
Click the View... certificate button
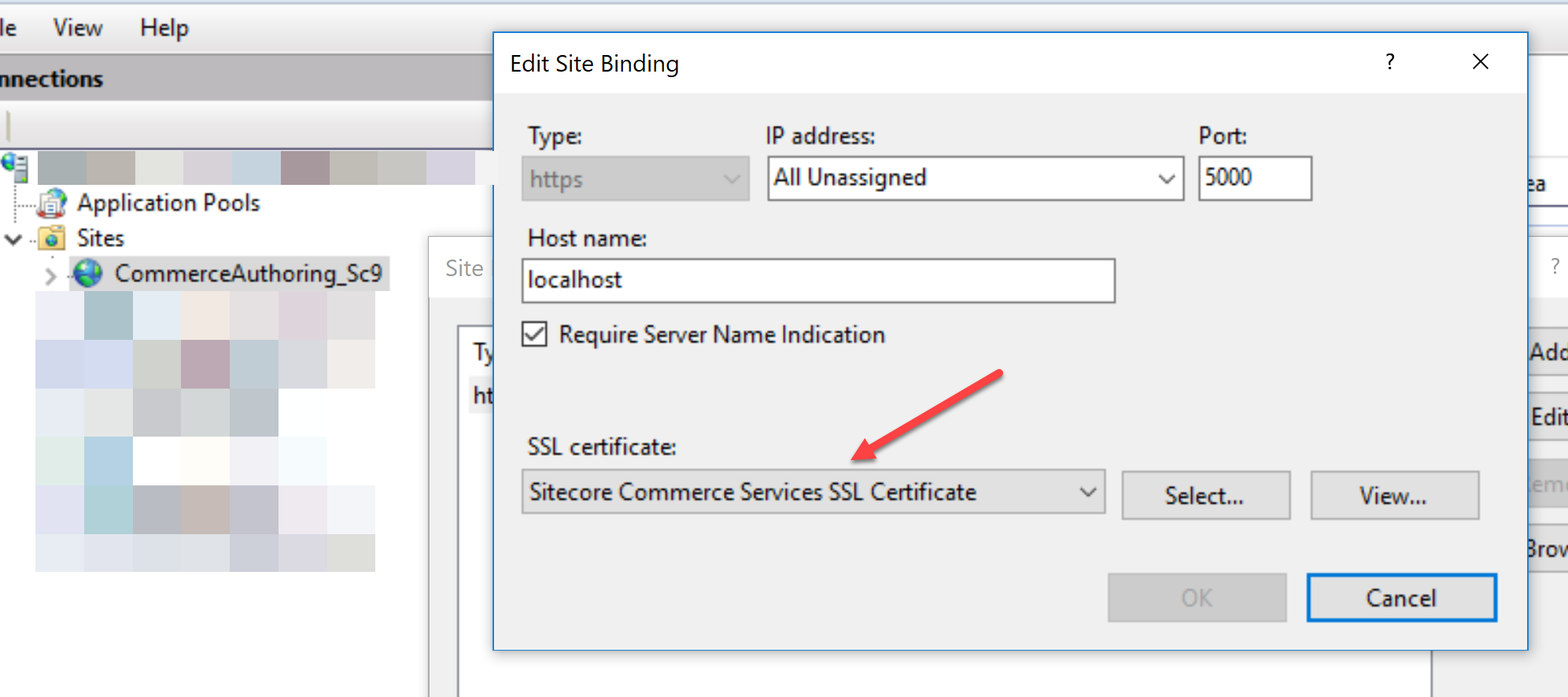coord(1394,496)
